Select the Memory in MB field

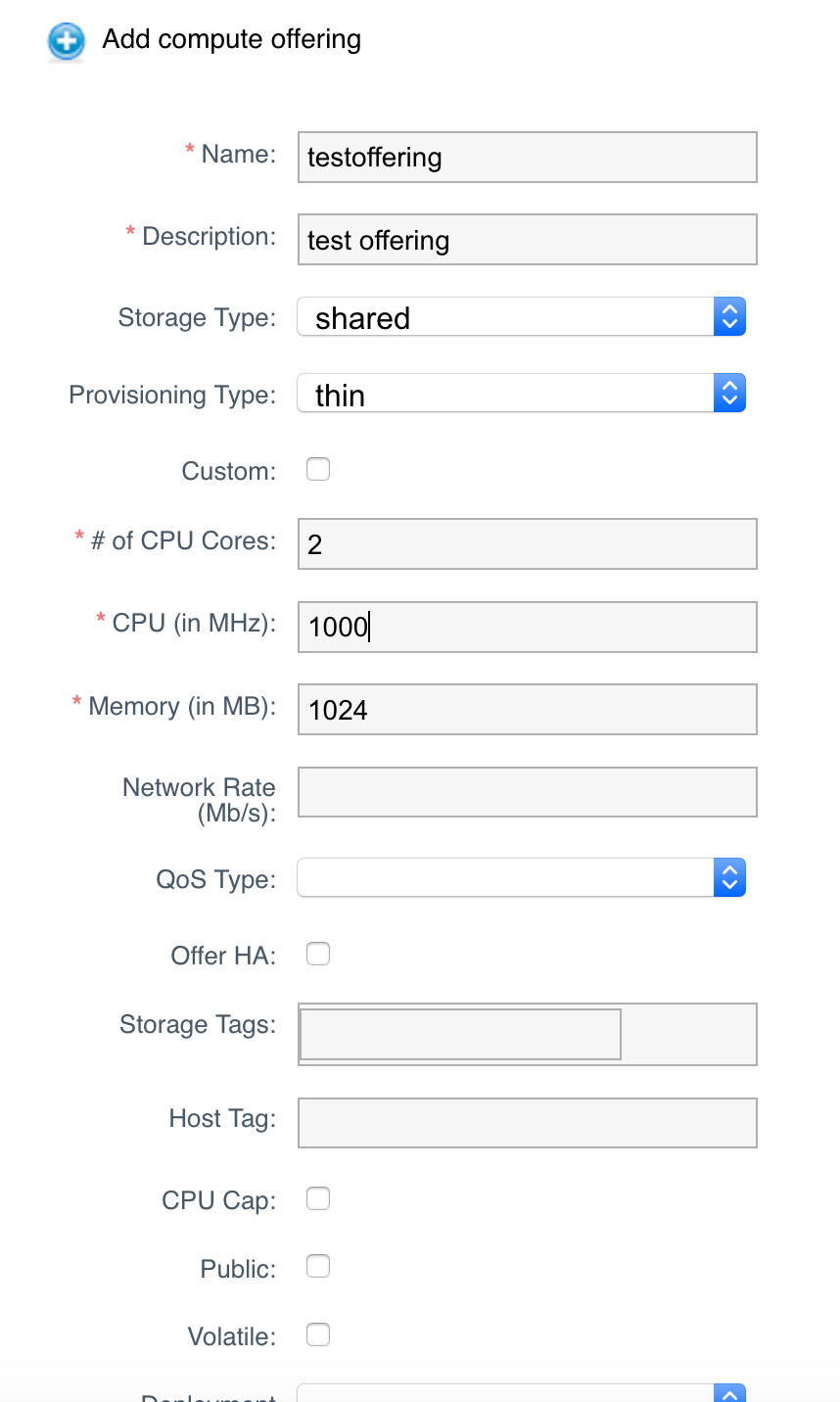pyautogui.click(x=527, y=709)
